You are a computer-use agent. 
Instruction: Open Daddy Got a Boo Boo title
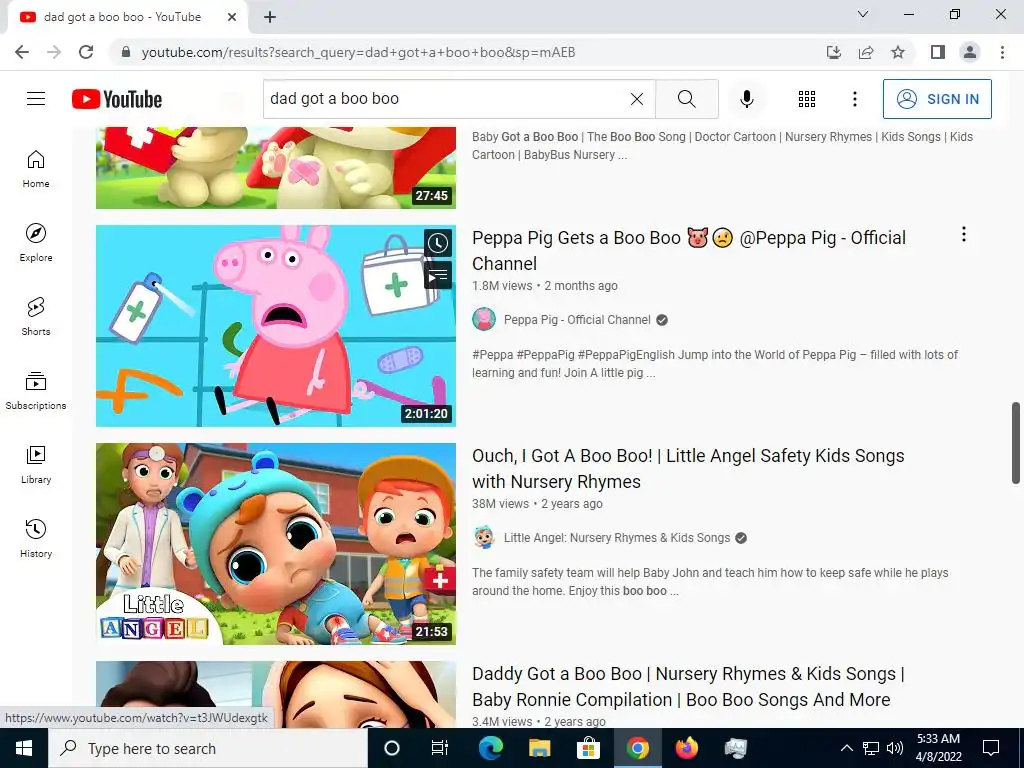click(x=688, y=686)
